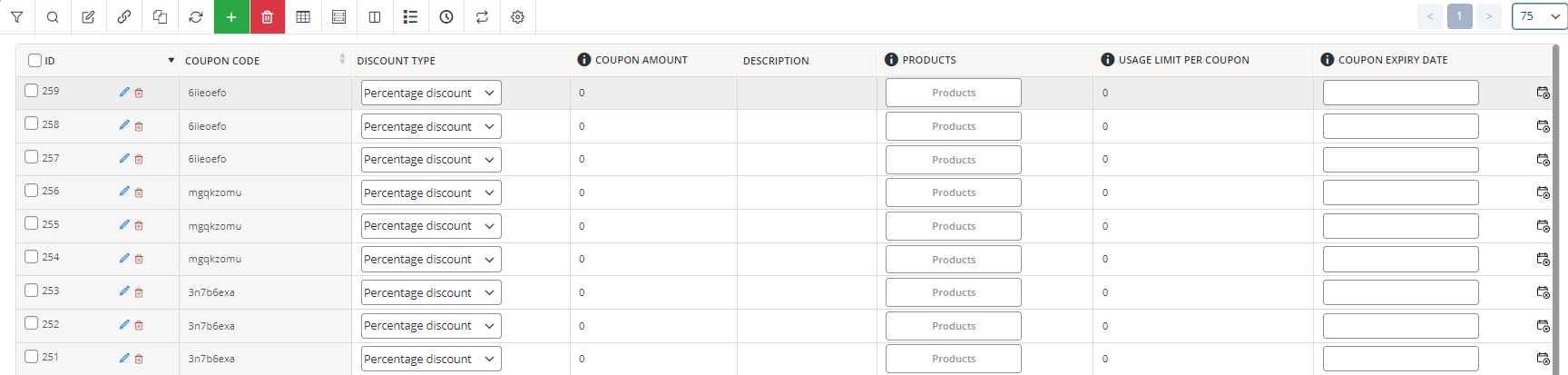Screen dimensions: 1568x375
Task: Check the box for coupon 257
Action: 31,157
